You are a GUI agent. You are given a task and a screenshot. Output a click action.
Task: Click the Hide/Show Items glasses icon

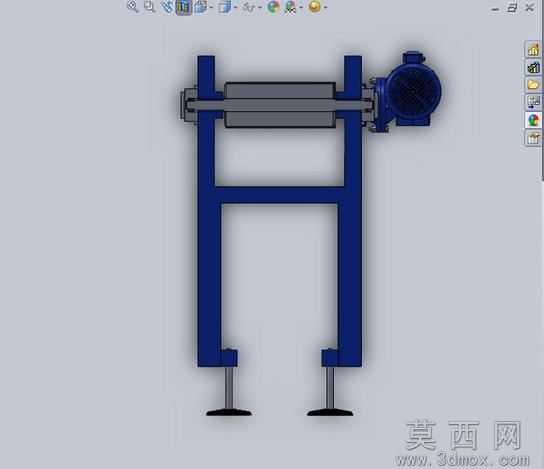[249, 7]
